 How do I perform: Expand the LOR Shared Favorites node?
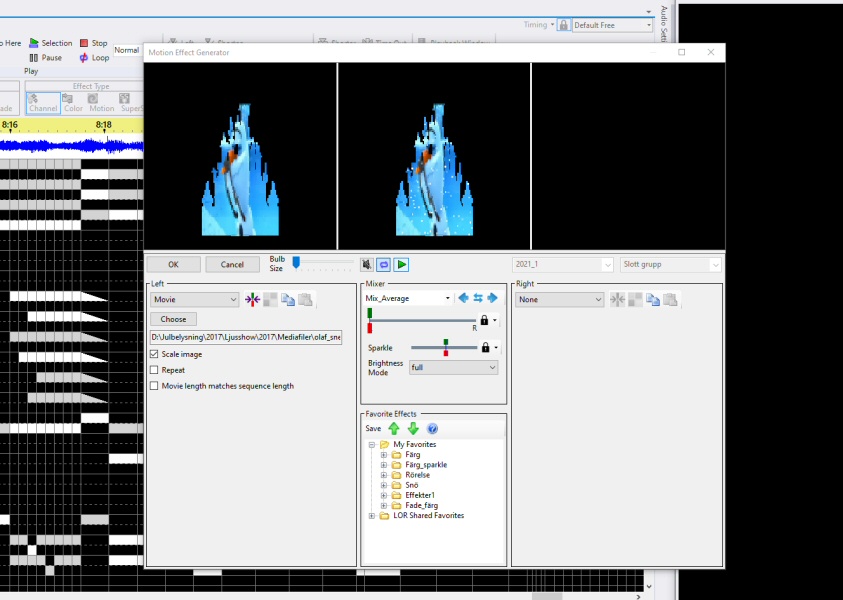coord(372,516)
